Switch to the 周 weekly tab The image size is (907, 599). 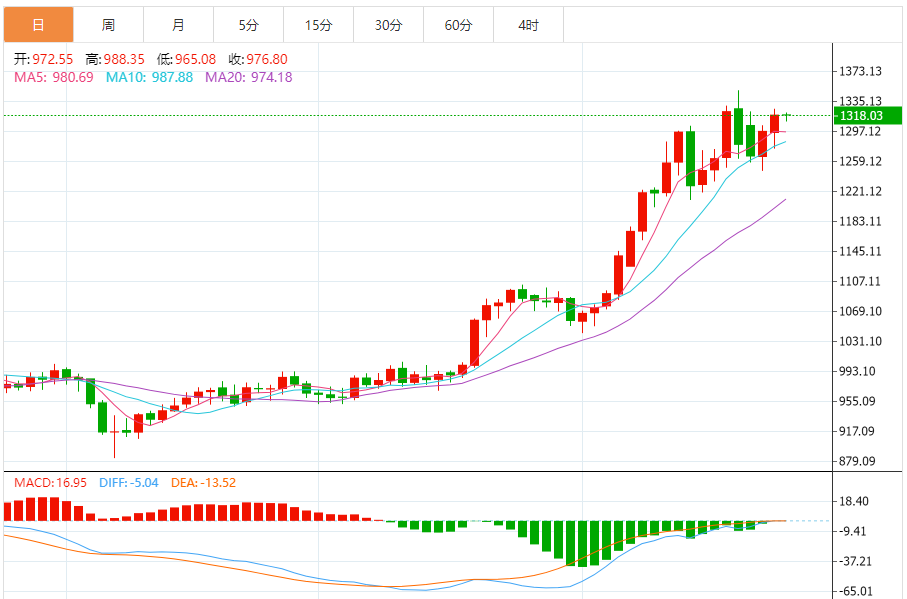coord(108,25)
